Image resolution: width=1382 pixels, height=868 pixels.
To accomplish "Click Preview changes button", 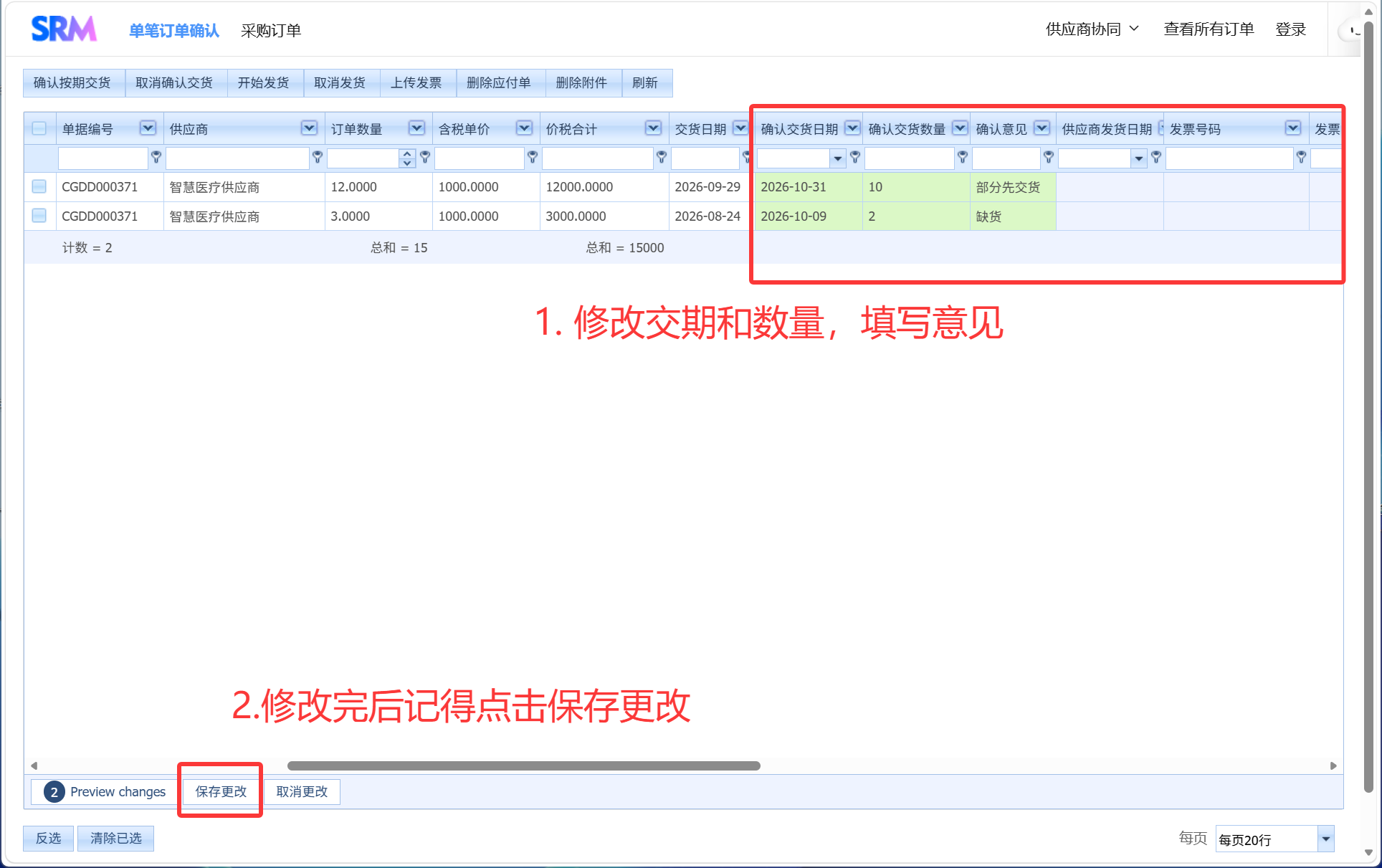I will point(105,792).
